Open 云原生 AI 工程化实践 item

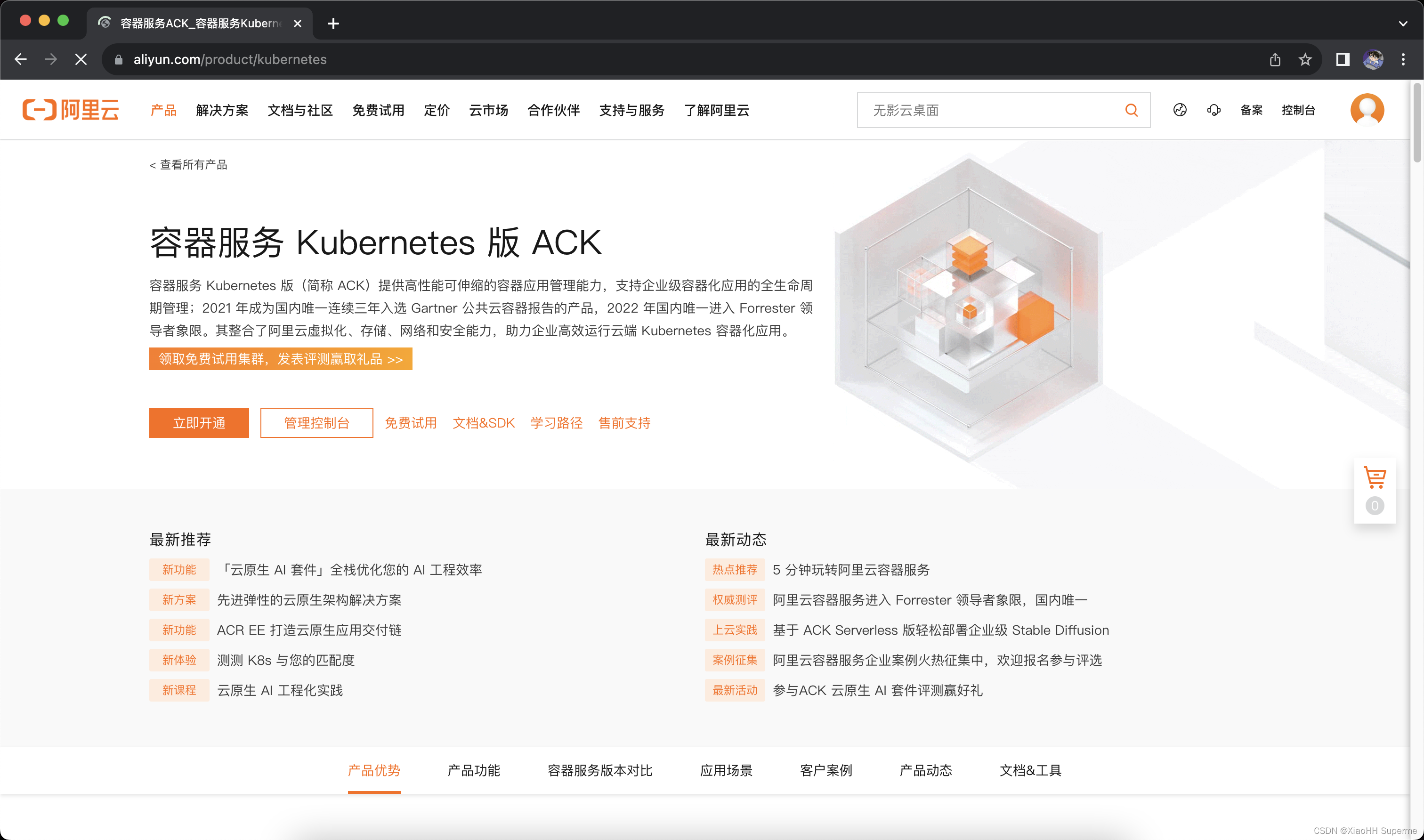(280, 691)
